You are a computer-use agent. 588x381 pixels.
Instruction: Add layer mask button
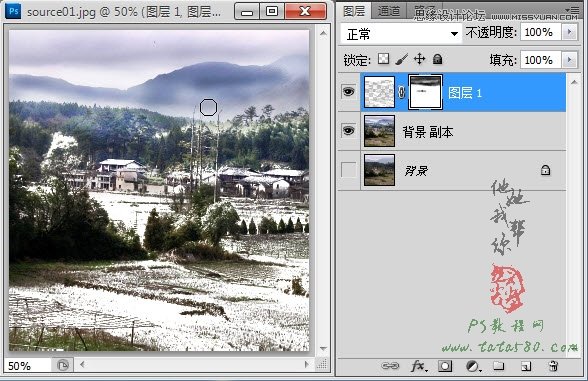click(445, 366)
